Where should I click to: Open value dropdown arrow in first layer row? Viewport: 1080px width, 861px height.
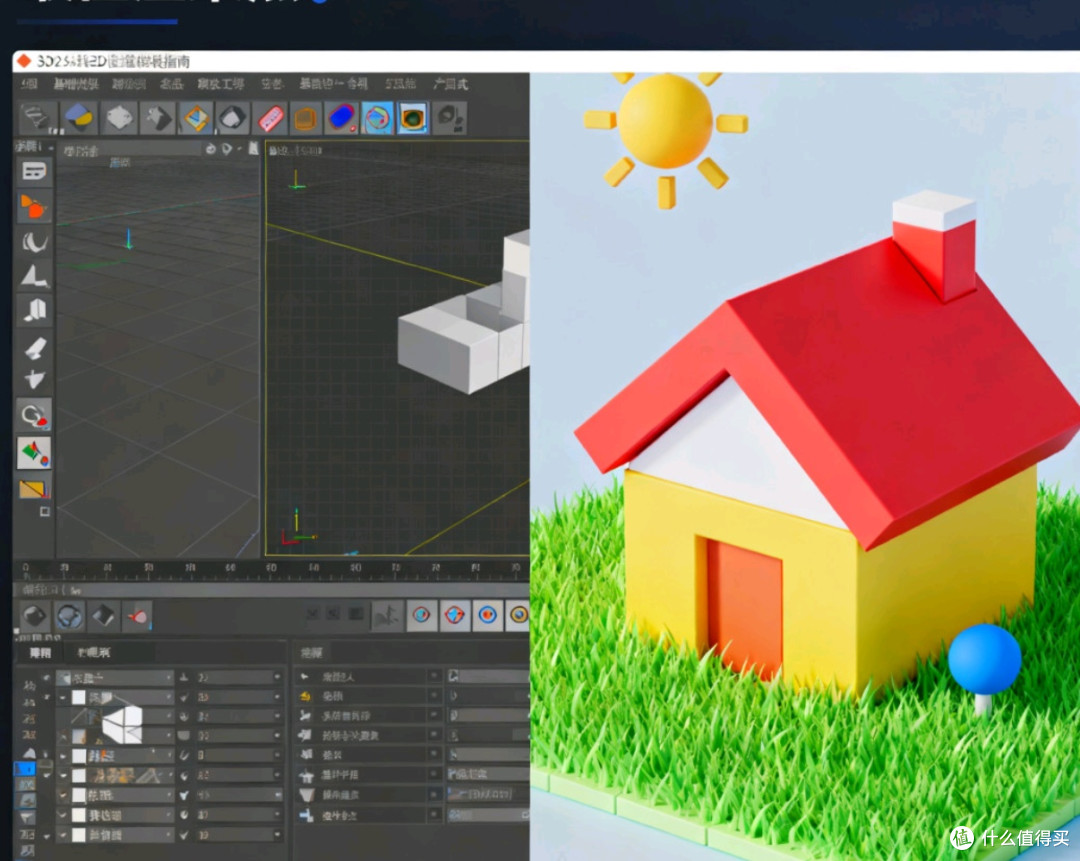277,677
